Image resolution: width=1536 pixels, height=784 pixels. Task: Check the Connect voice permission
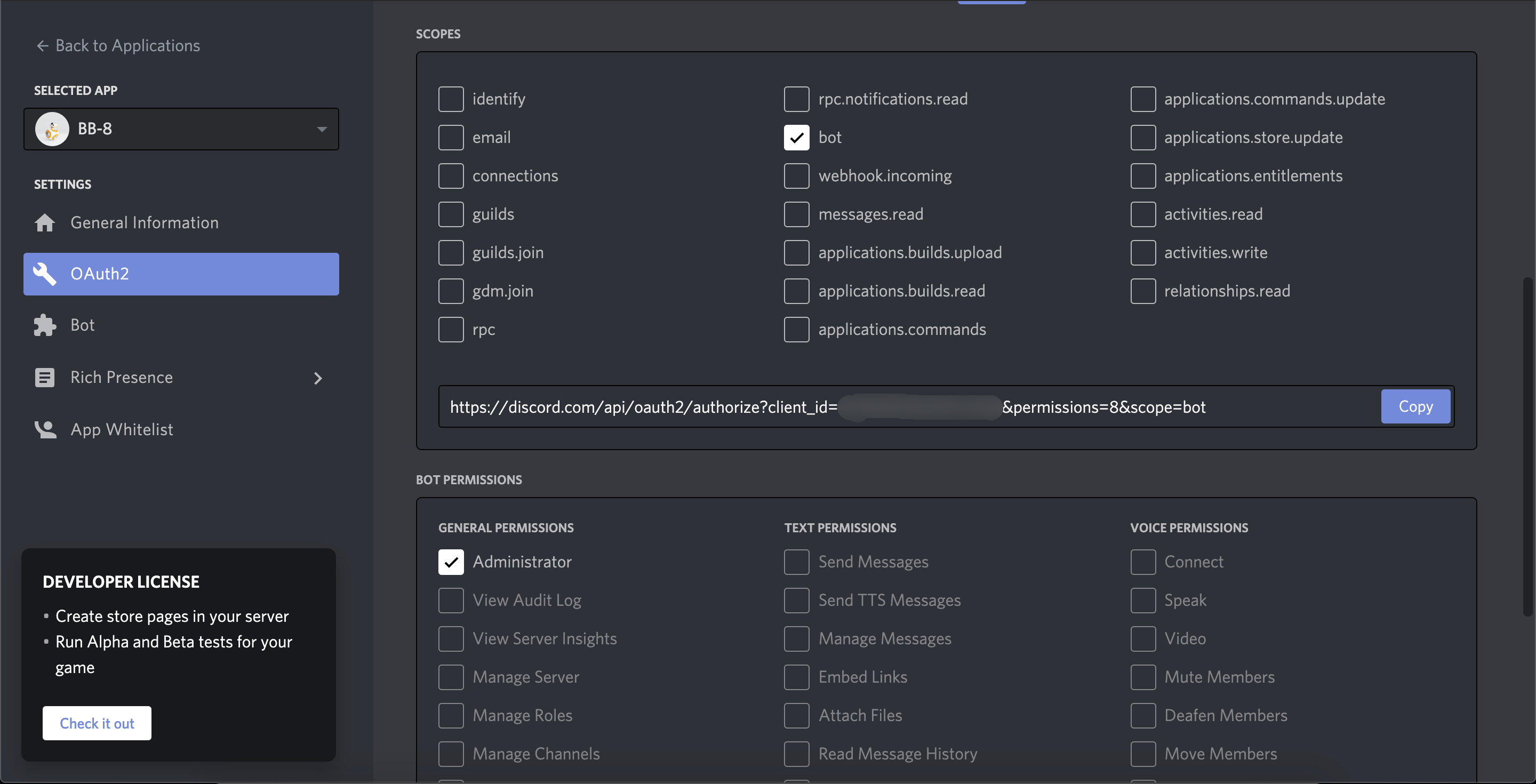(1143, 562)
